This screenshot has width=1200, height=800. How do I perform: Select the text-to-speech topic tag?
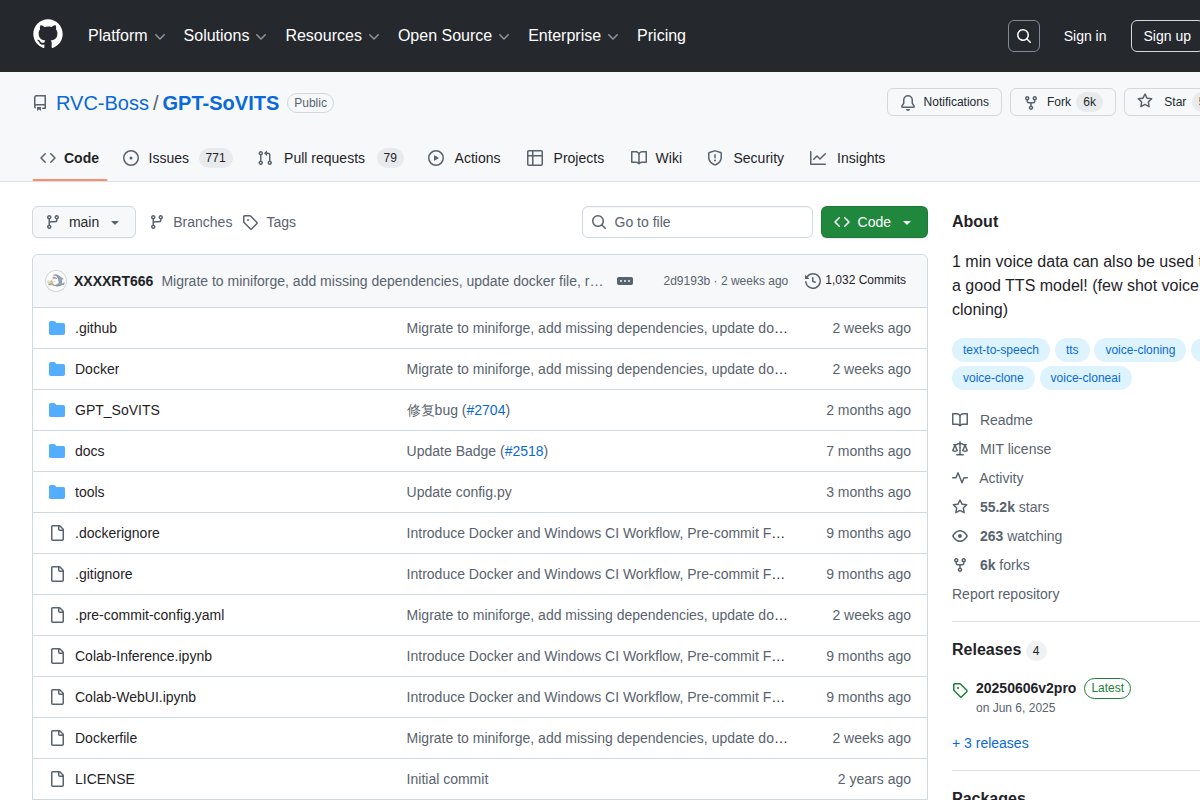1001,350
